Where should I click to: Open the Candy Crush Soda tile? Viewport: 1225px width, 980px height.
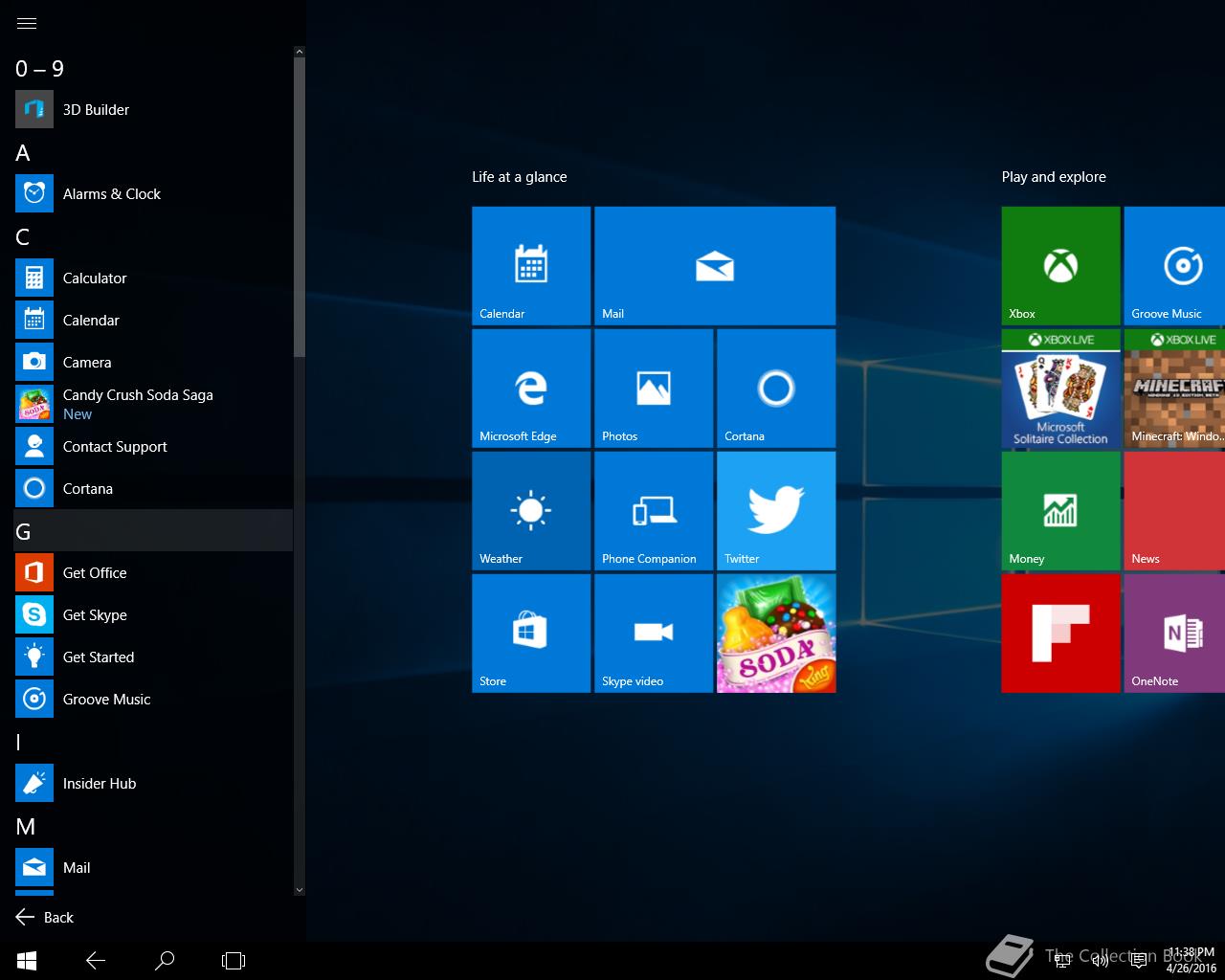coord(776,634)
